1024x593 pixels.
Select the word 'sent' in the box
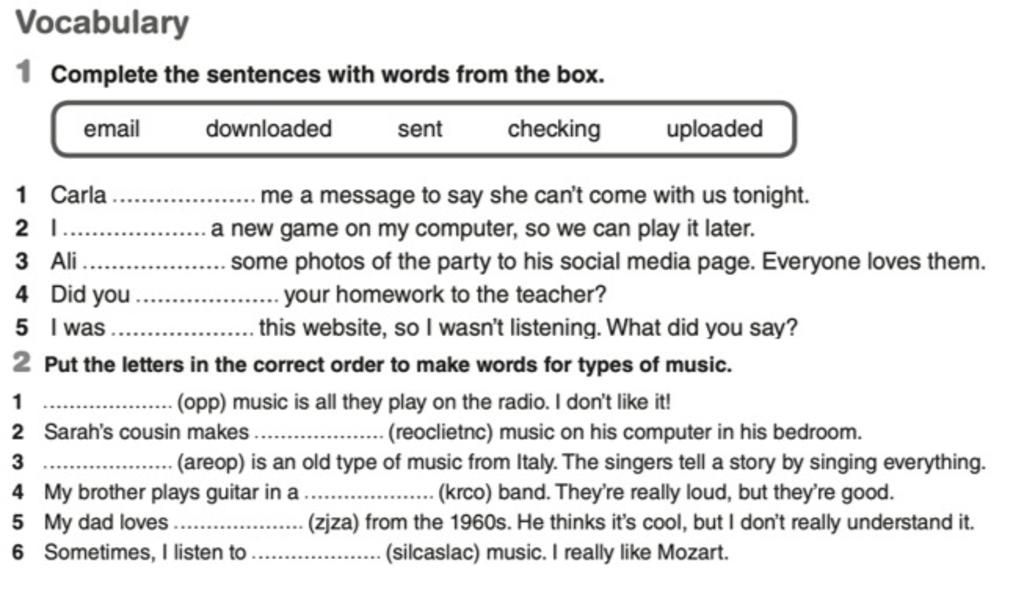click(x=420, y=129)
